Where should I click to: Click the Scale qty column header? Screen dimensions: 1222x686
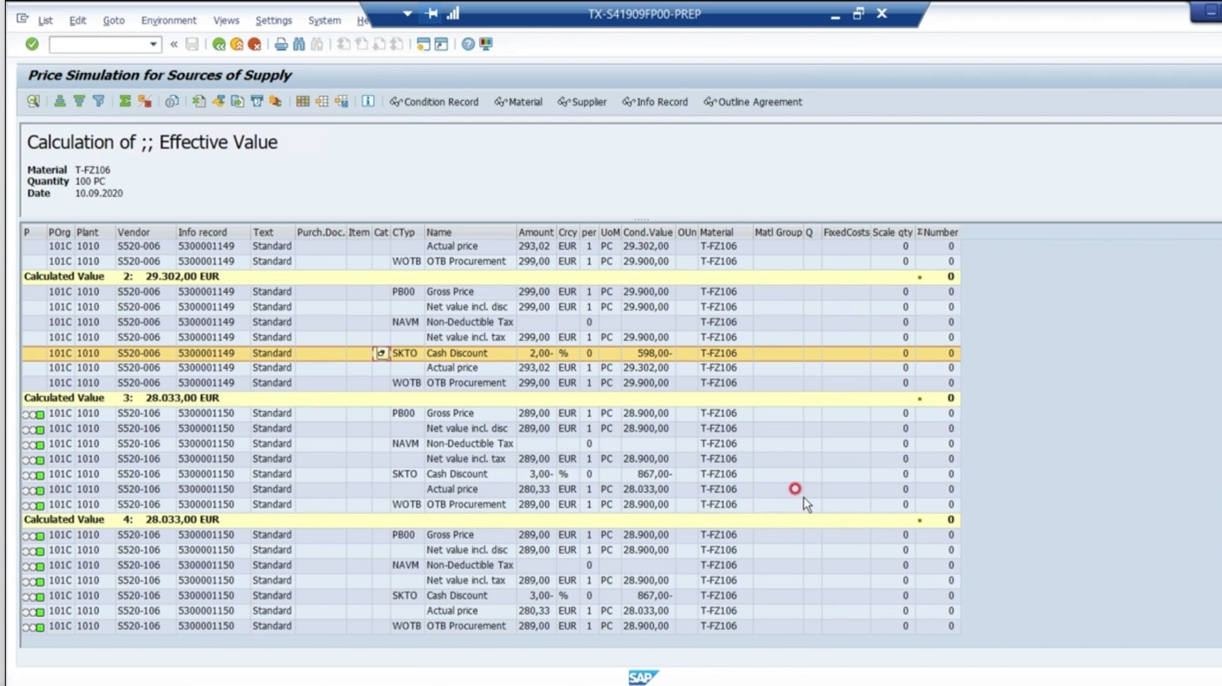[x=892, y=232]
